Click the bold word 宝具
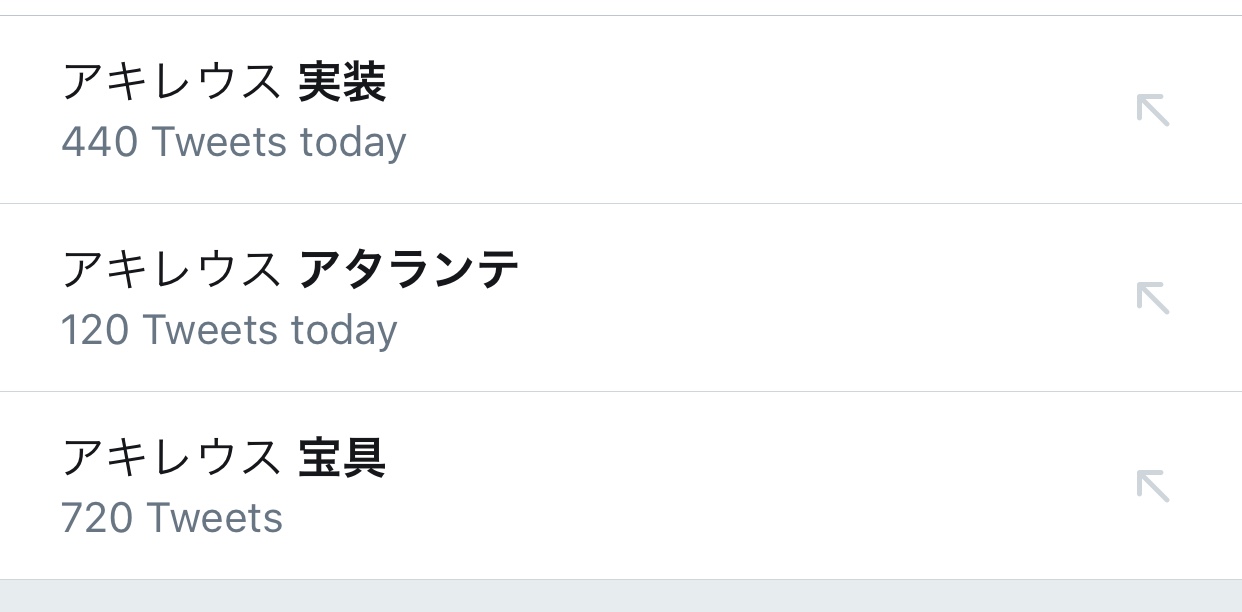Viewport: 1242px width, 612px height. 342,460
